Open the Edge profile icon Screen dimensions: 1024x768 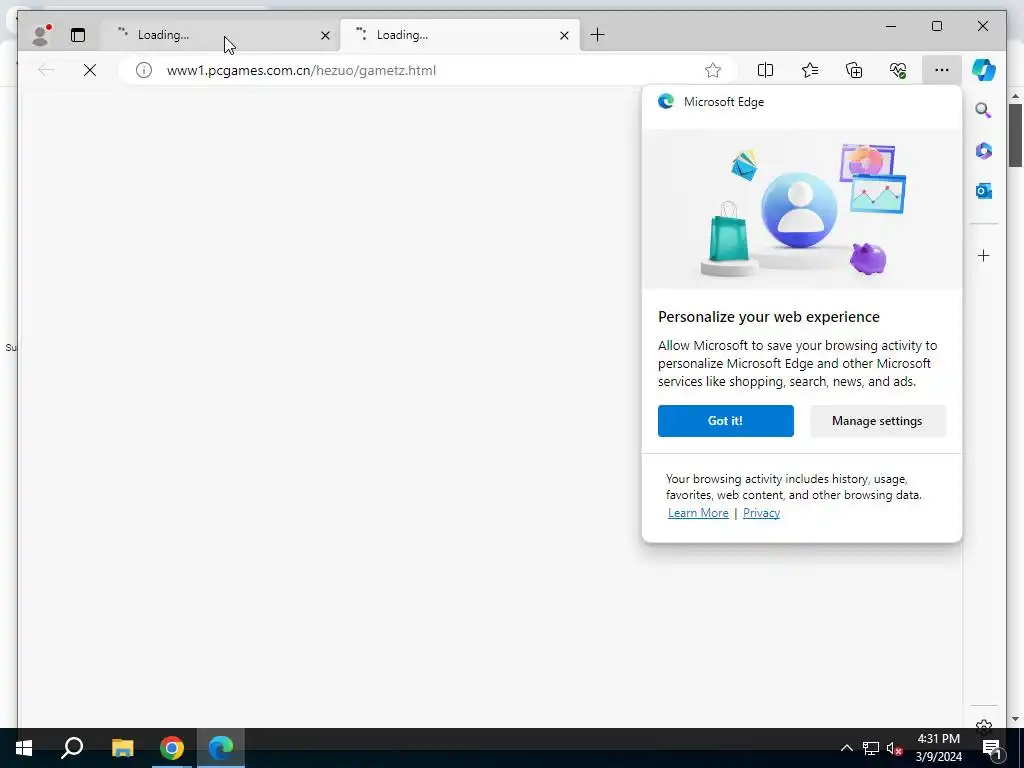[41, 35]
